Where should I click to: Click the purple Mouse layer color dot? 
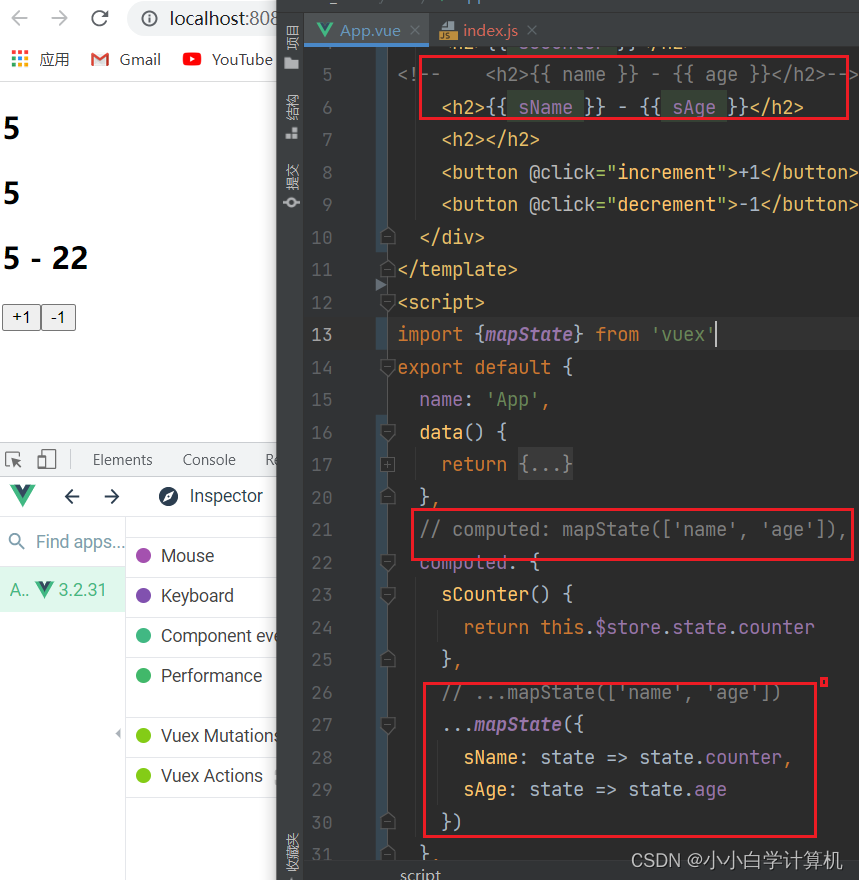[144, 556]
